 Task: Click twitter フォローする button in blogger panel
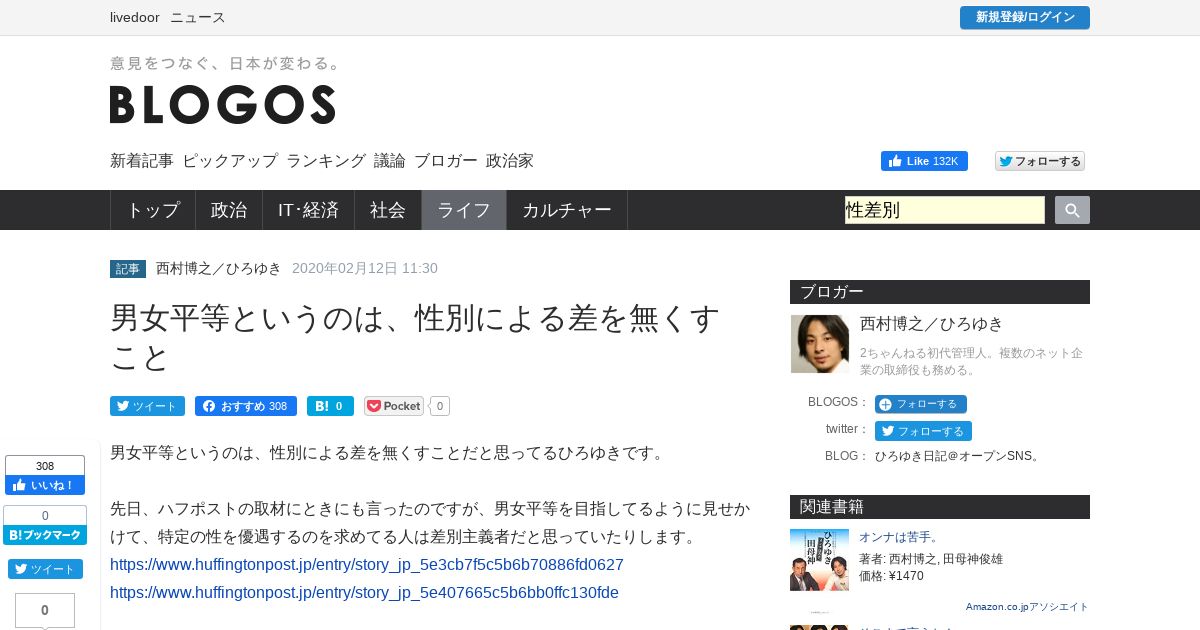coord(923,431)
